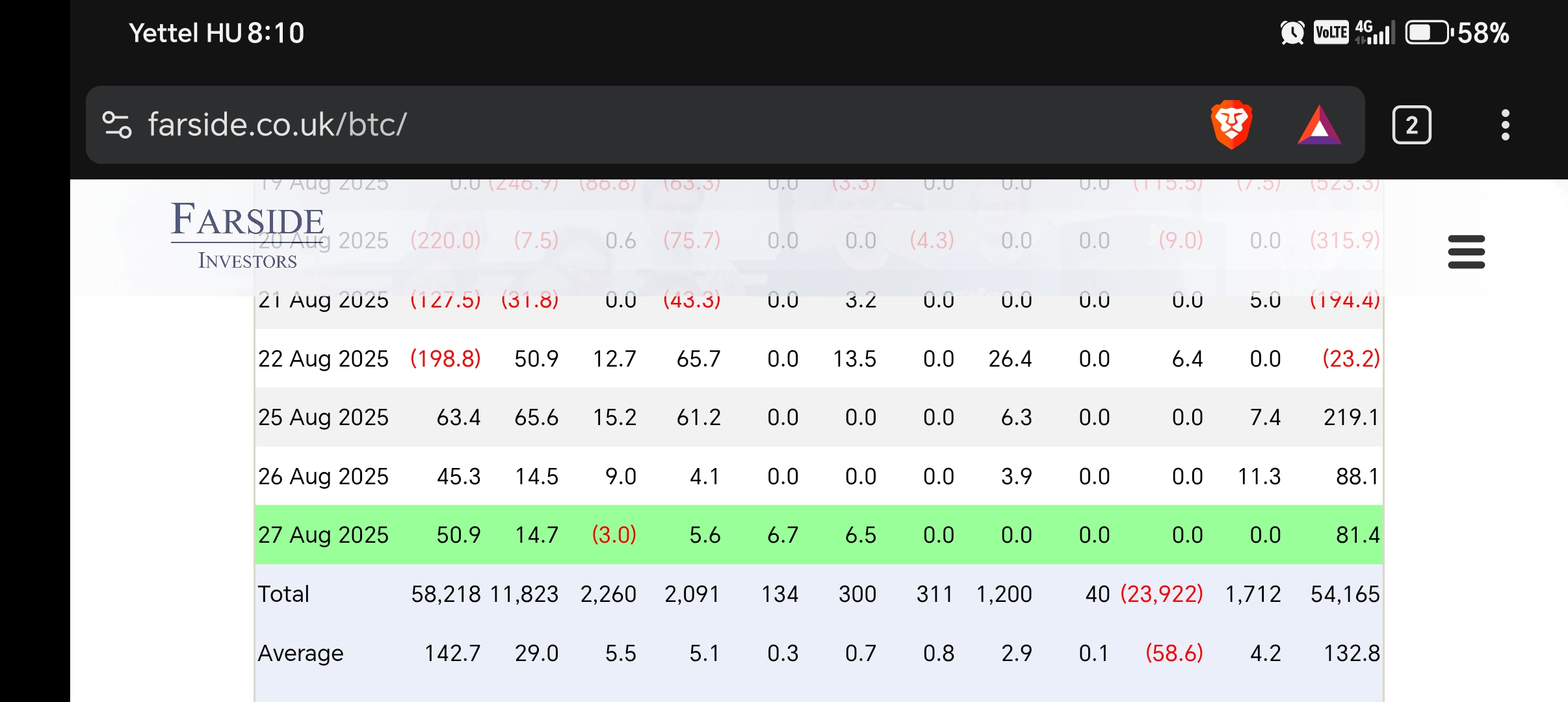Tap the alarm icon in status bar
Viewport: 1568px width, 702px height.
click(x=1292, y=32)
